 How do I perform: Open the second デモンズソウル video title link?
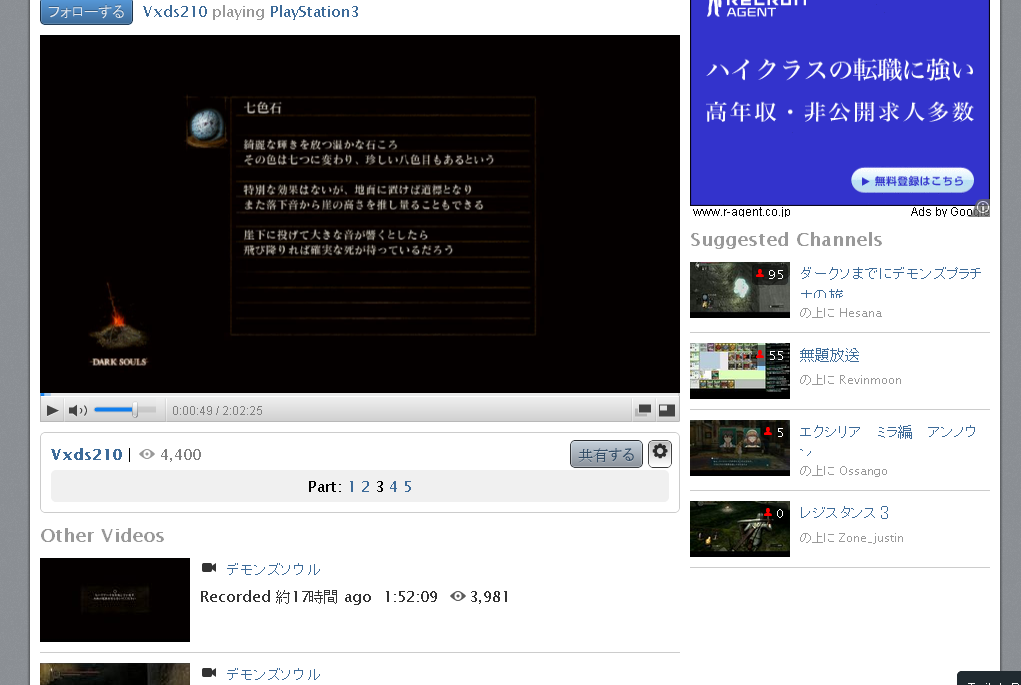(x=273, y=674)
